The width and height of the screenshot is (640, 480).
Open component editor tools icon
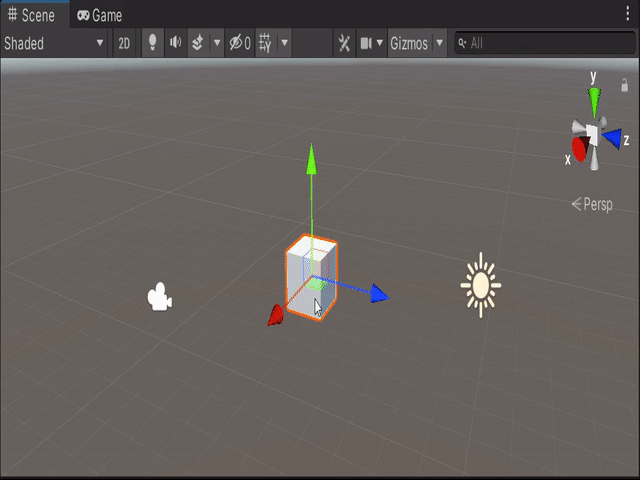click(x=344, y=43)
